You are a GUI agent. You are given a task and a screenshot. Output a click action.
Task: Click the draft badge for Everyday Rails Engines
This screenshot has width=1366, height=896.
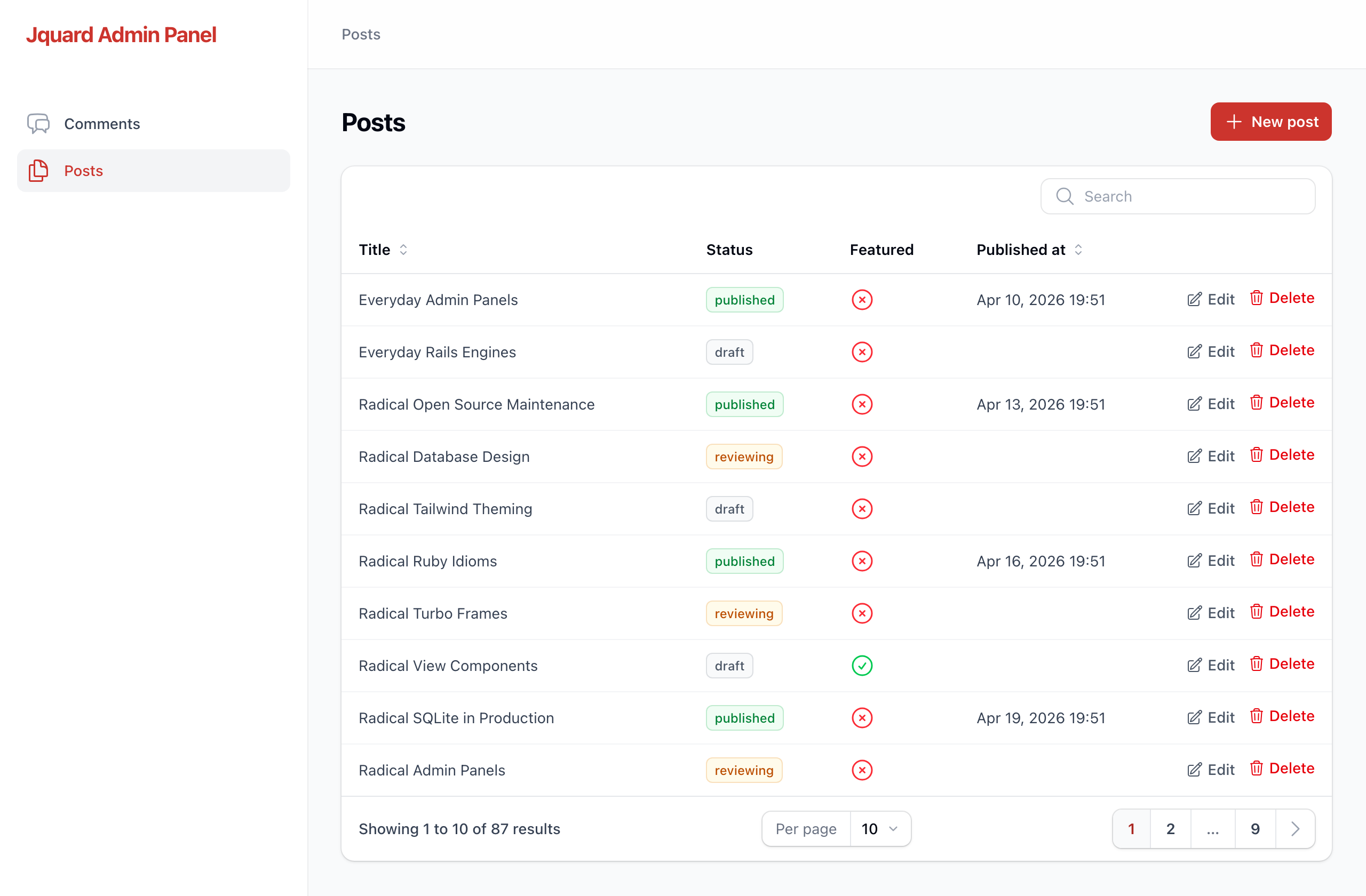[x=729, y=351]
